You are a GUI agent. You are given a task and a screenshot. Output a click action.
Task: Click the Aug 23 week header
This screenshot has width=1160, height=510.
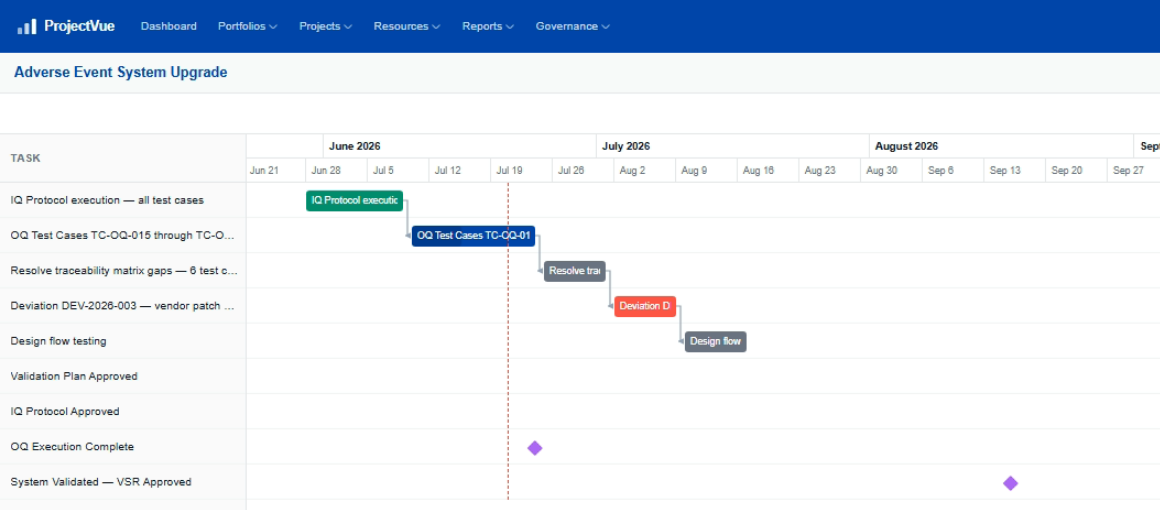[829, 170]
